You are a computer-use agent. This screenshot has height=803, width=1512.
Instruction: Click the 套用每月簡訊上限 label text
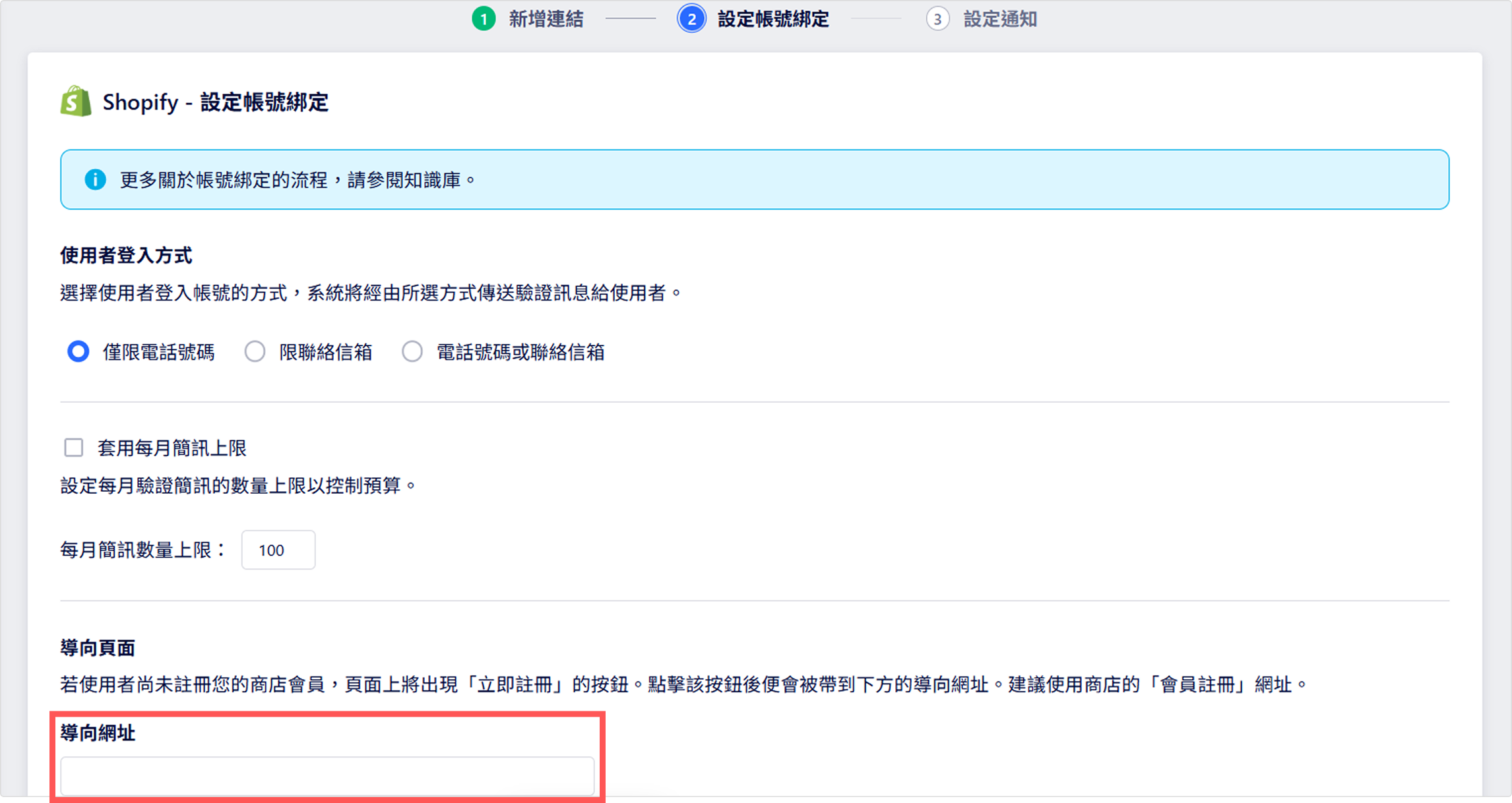[x=172, y=448]
